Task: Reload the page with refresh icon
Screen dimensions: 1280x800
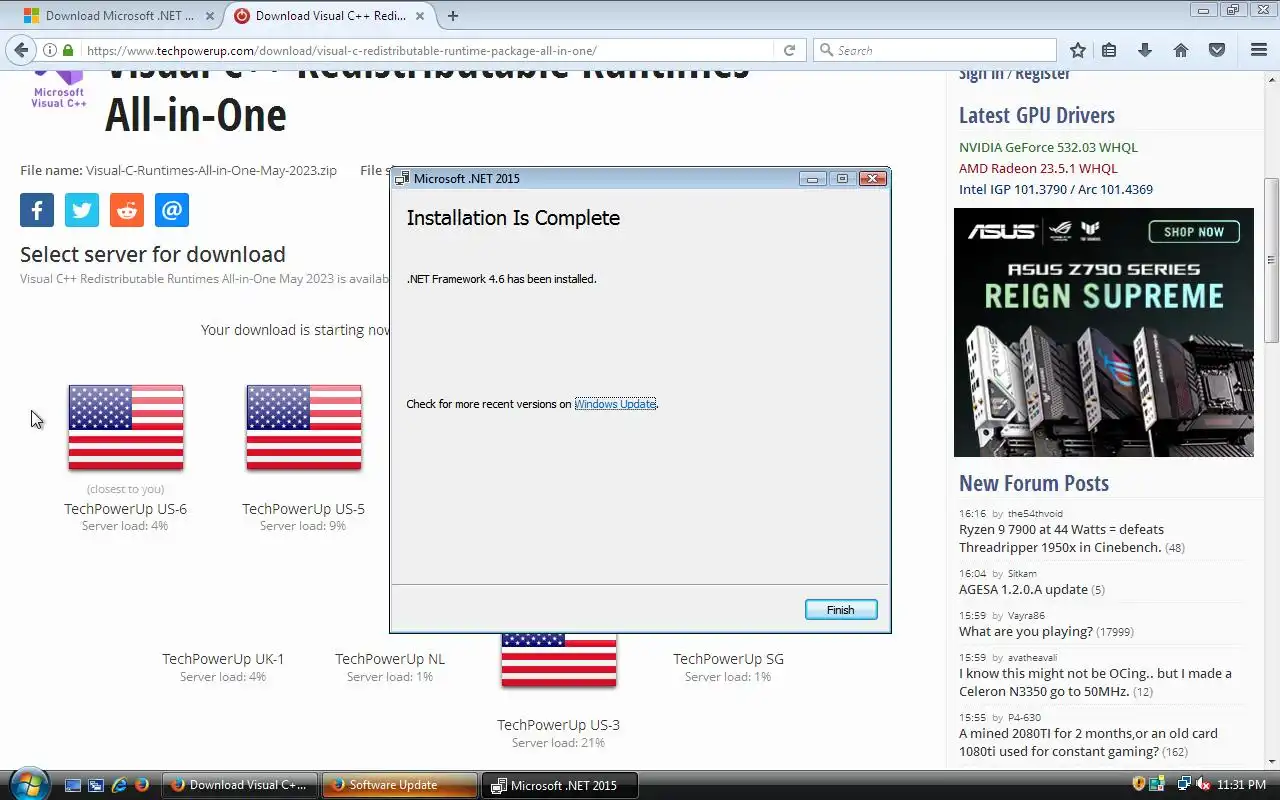Action: click(789, 50)
